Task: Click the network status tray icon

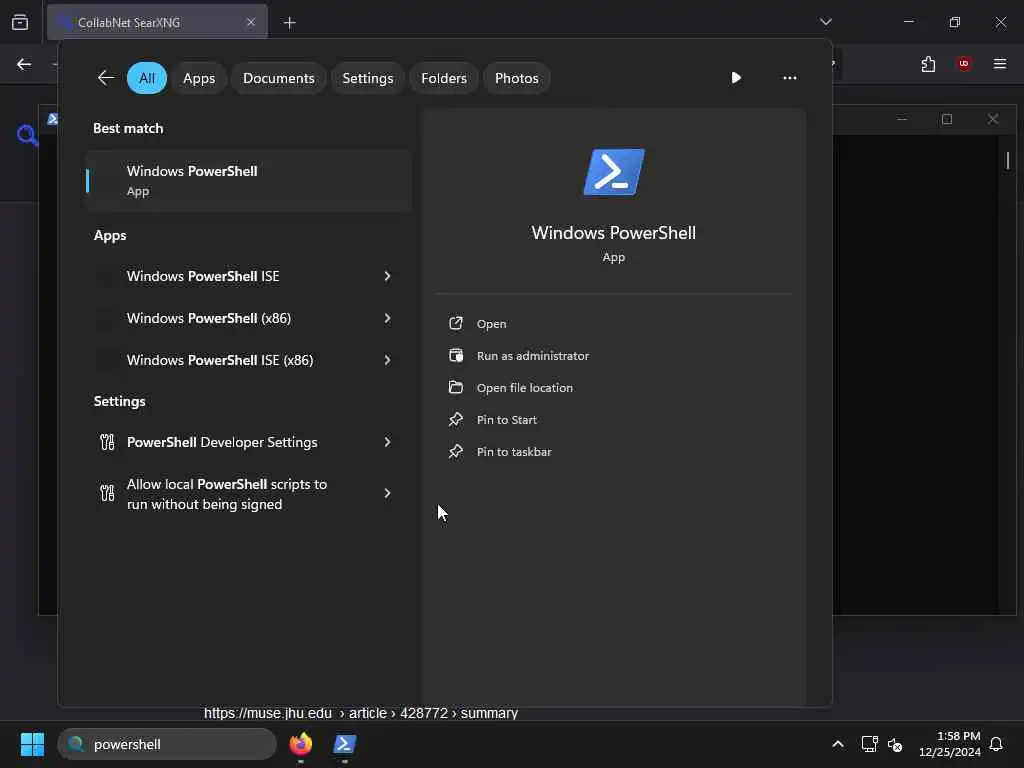Action: pyautogui.click(x=869, y=744)
